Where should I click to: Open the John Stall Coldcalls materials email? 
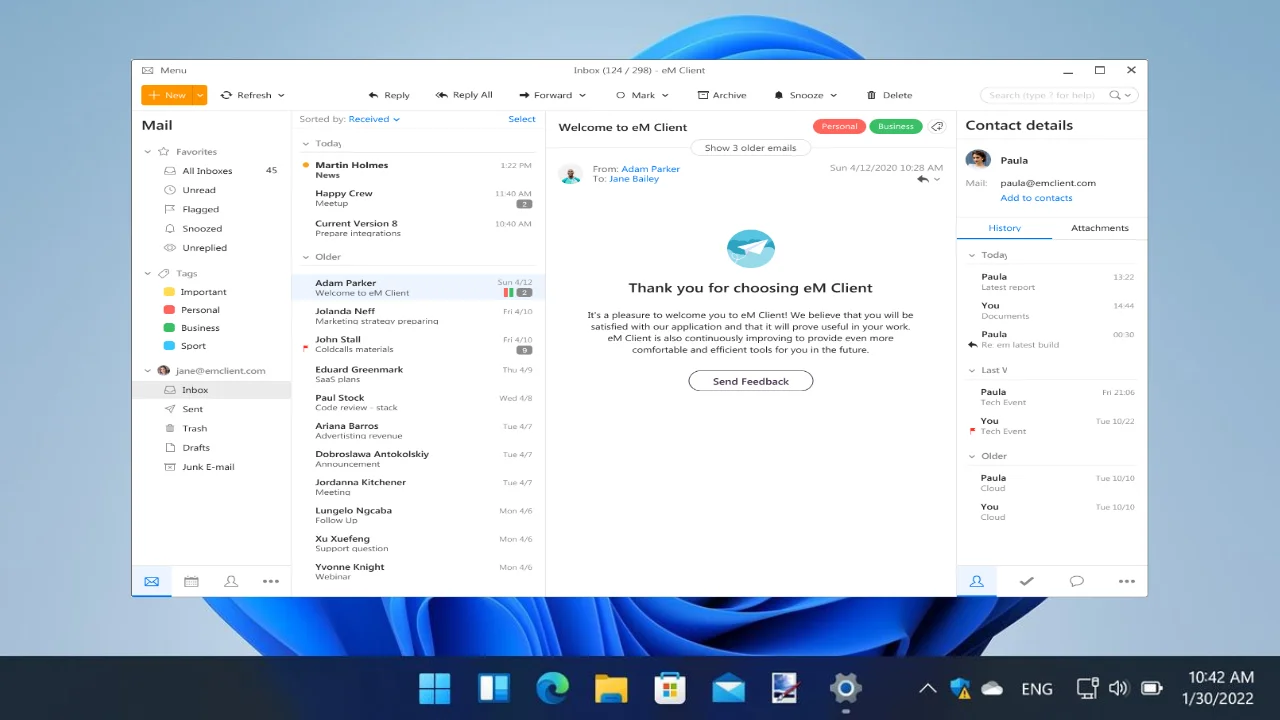coord(418,344)
